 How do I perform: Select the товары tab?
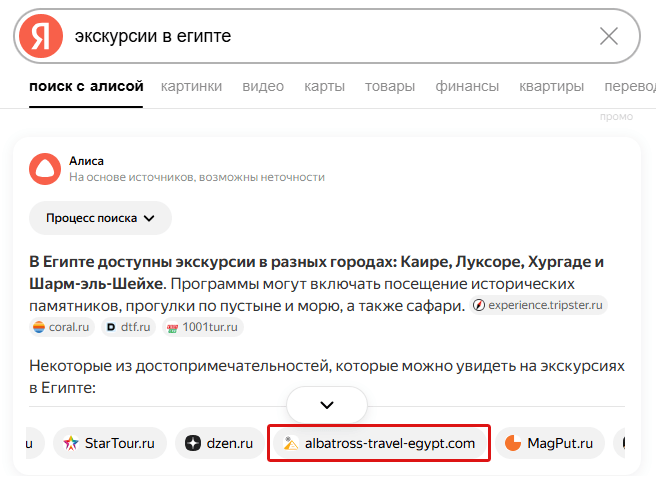tap(390, 86)
